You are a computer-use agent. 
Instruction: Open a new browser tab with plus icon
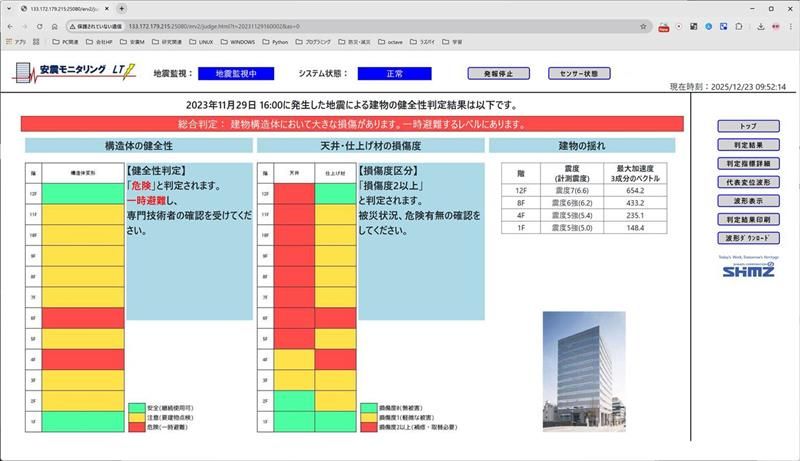[x=121, y=8]
